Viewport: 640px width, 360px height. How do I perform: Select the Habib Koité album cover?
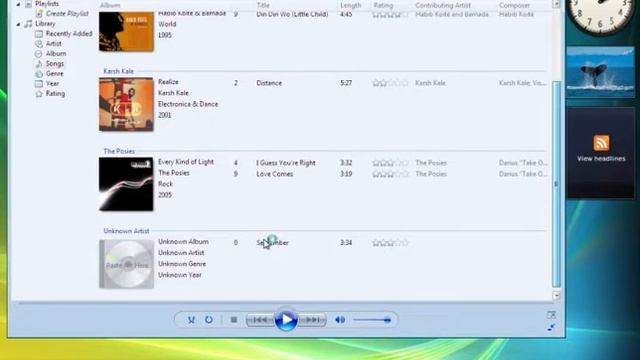(x=126, y=31)
